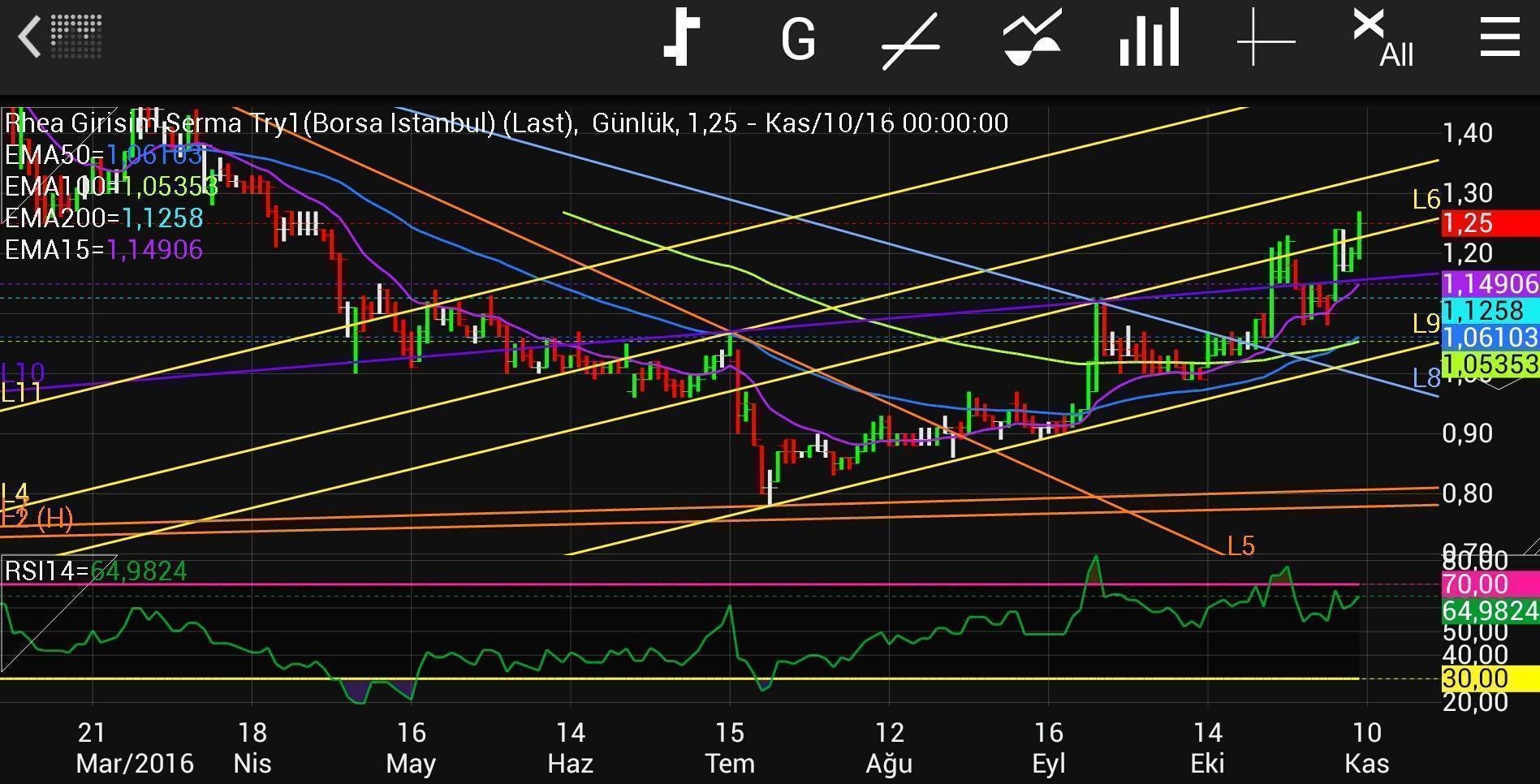Select the L8 blue trend line label
The height and width of the screenshot is (784, 1540).
[1426, 377]
